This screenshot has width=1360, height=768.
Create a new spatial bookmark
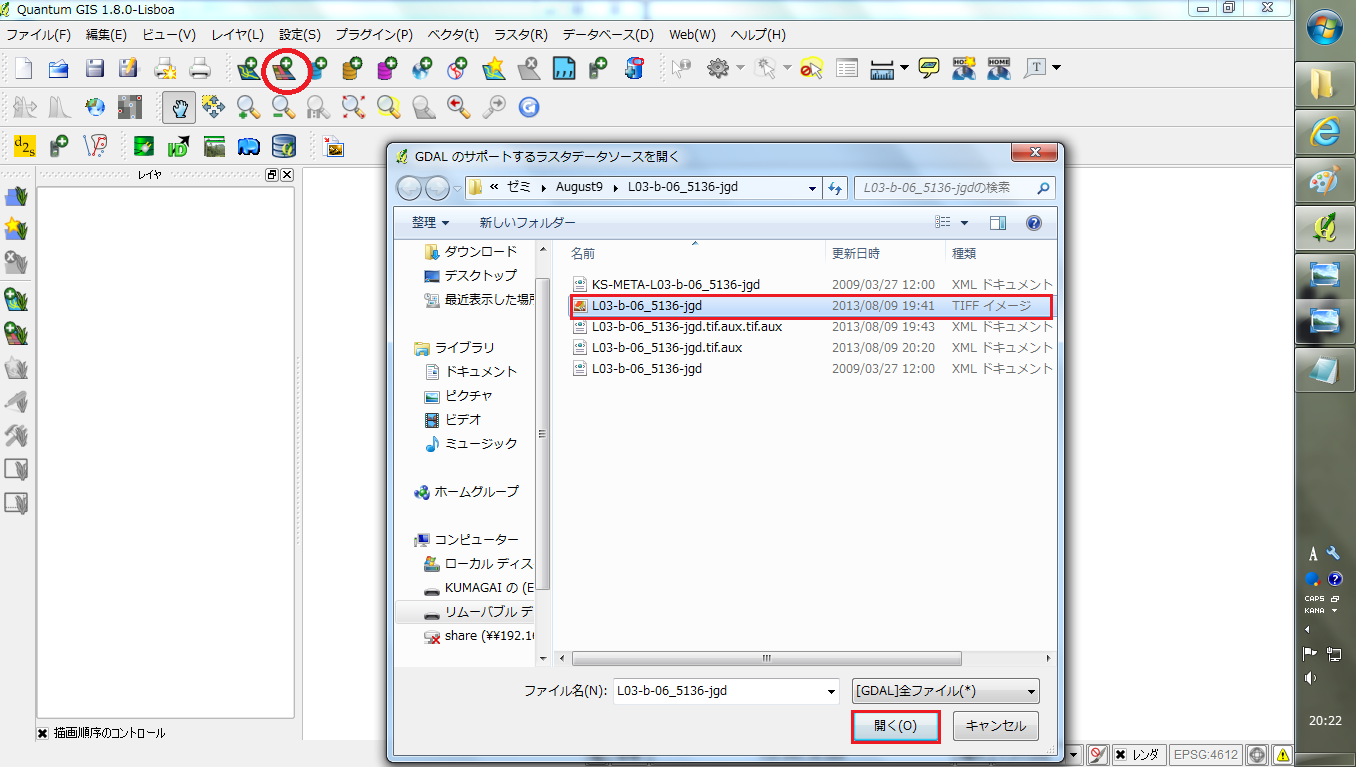[964, 69]
